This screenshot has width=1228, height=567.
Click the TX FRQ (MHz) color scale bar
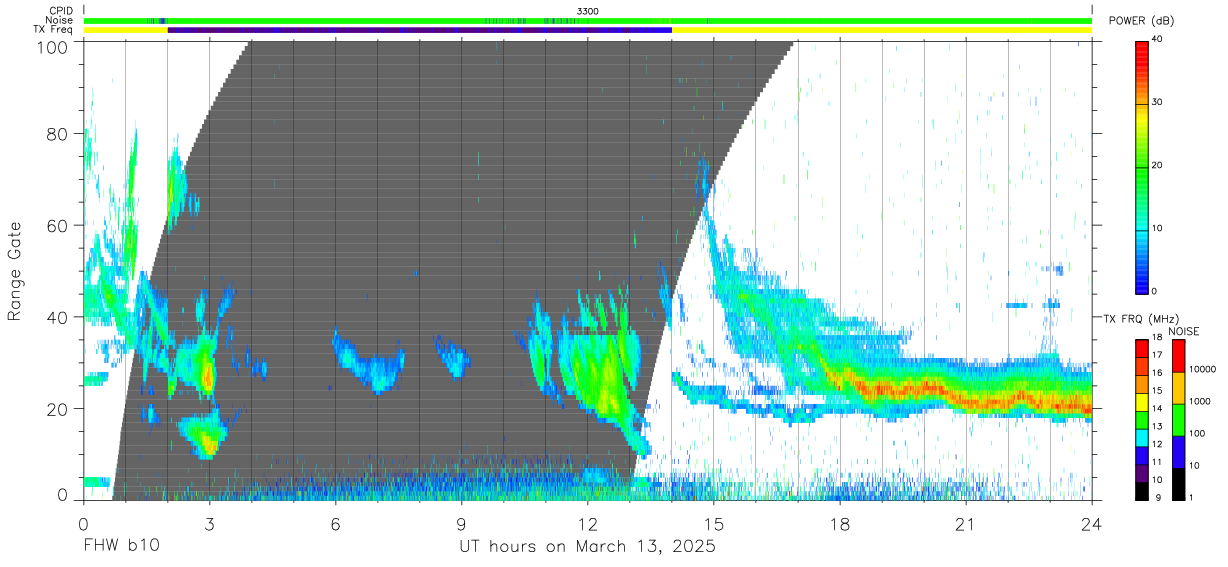(1142, 420)
